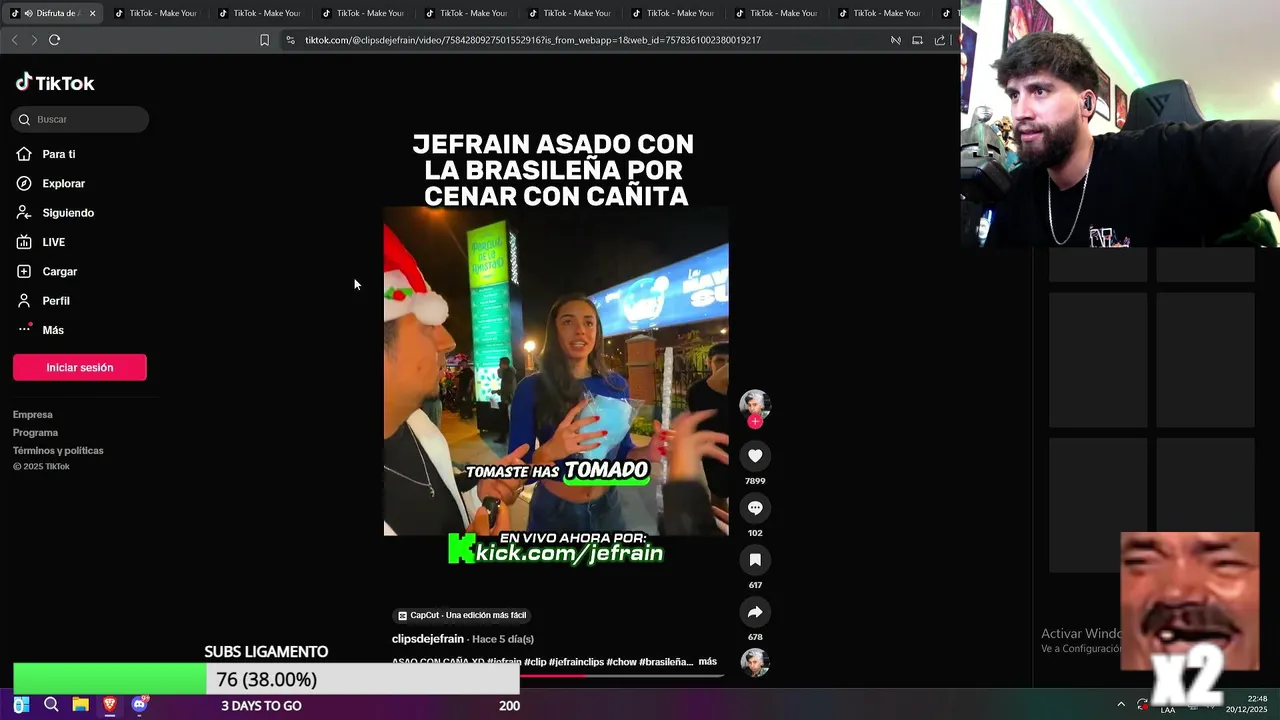
Task: Switch to second TikTok - Make Your tab
Action: click(259, 13)
